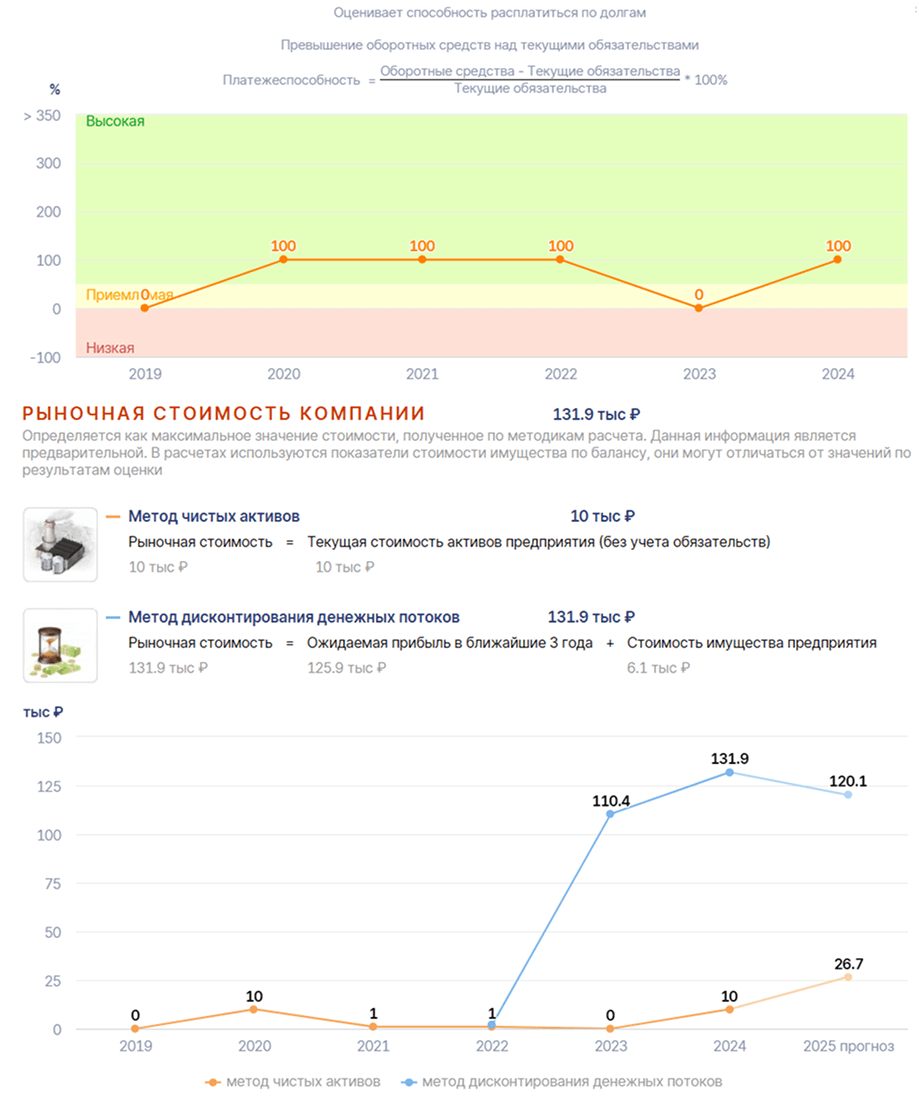Select the 110.4 data point for 2023

[x=610, y=814]
